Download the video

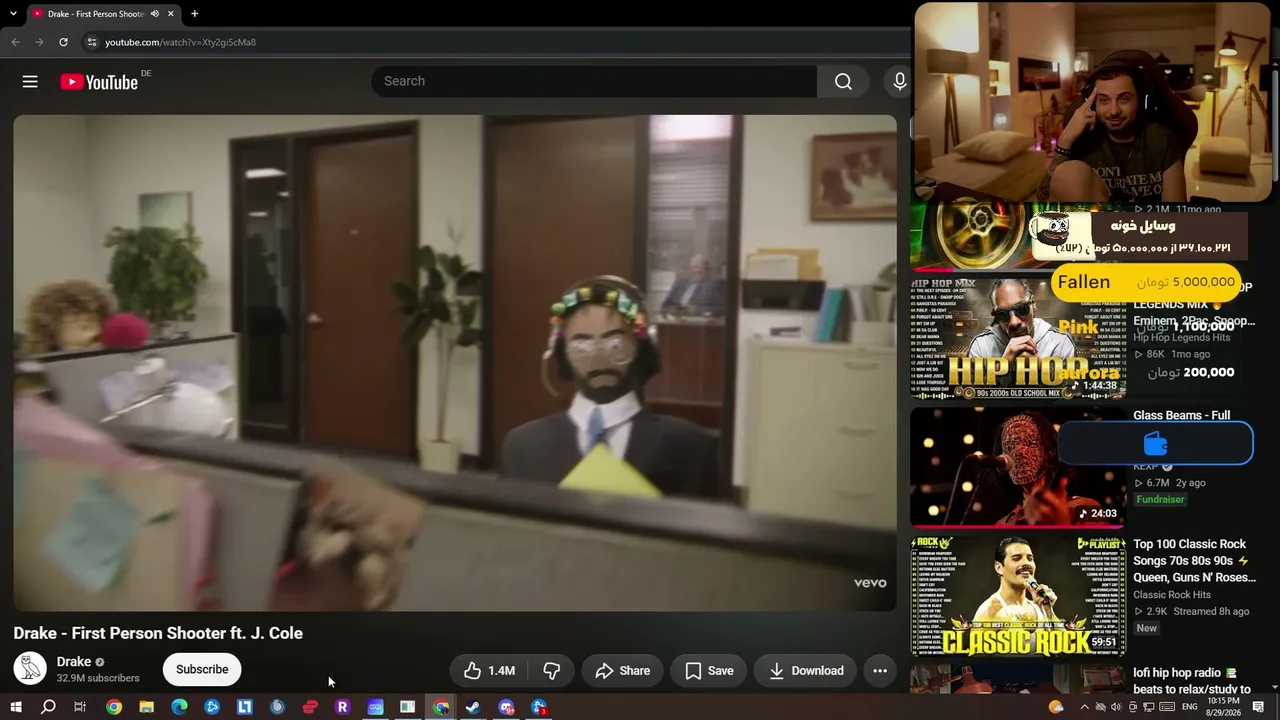tap(806, 671)
